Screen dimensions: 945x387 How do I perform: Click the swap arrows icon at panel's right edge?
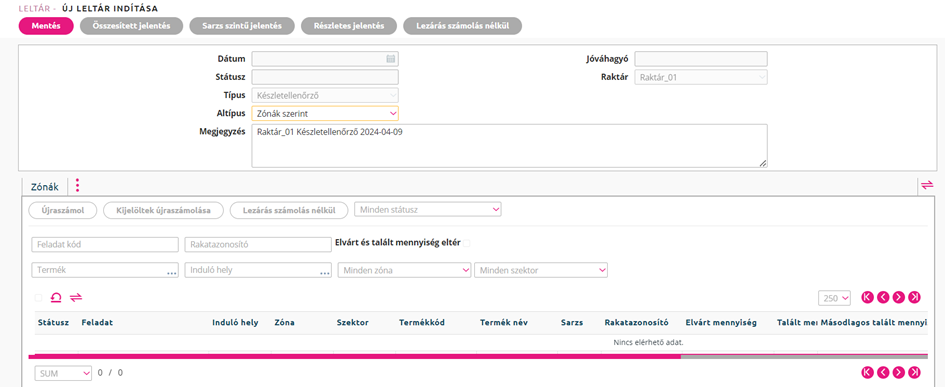pyautogui.click(x=927, y=186)
